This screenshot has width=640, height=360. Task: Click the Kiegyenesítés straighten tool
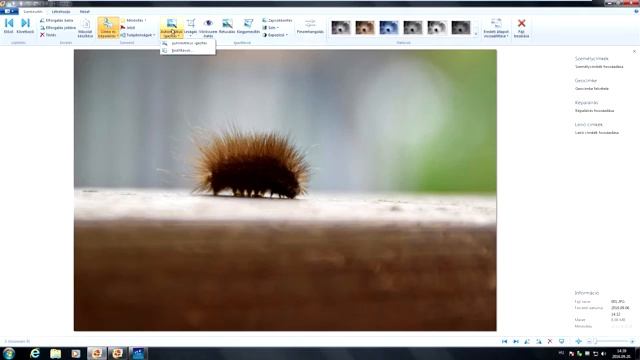[248, 26]
